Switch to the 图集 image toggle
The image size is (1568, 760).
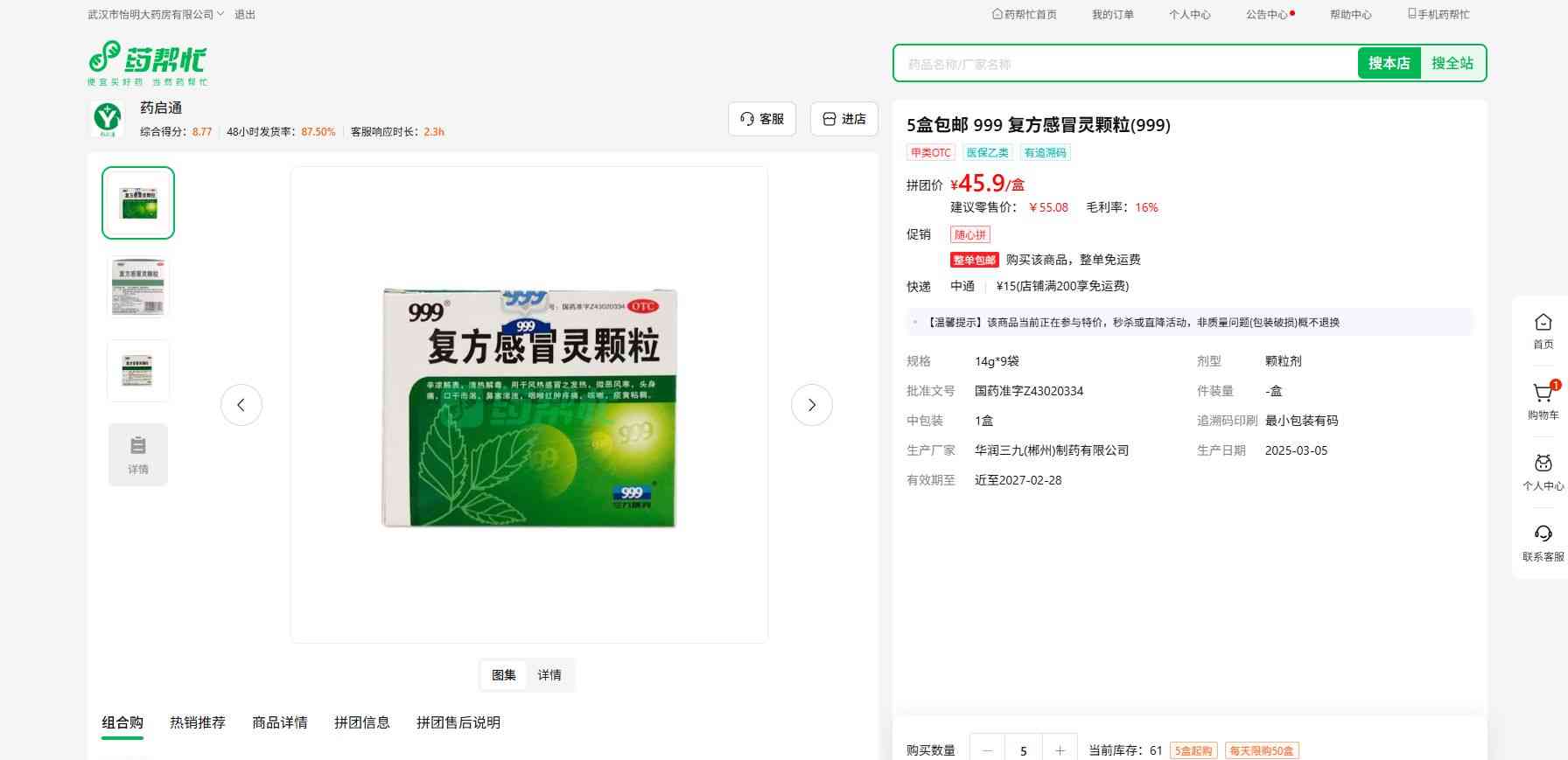(x=504, y=675)
